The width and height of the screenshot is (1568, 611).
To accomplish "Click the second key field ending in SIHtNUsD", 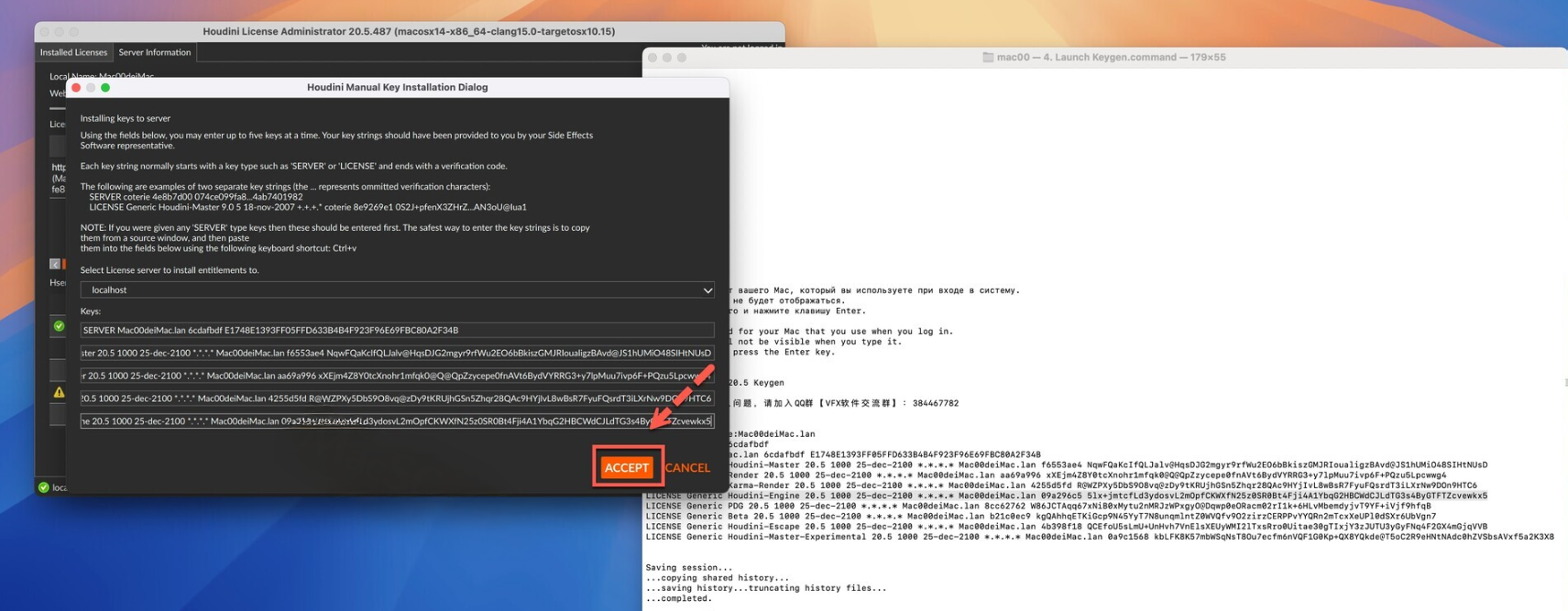I will 397,353.
